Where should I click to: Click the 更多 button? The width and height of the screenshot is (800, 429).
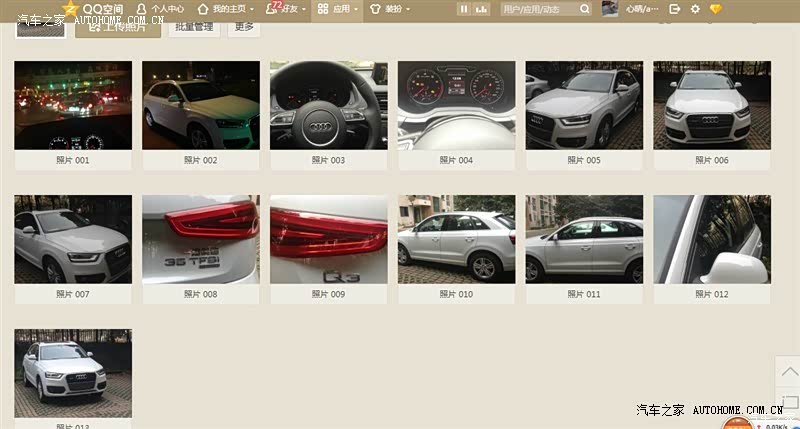click(244, 26)
